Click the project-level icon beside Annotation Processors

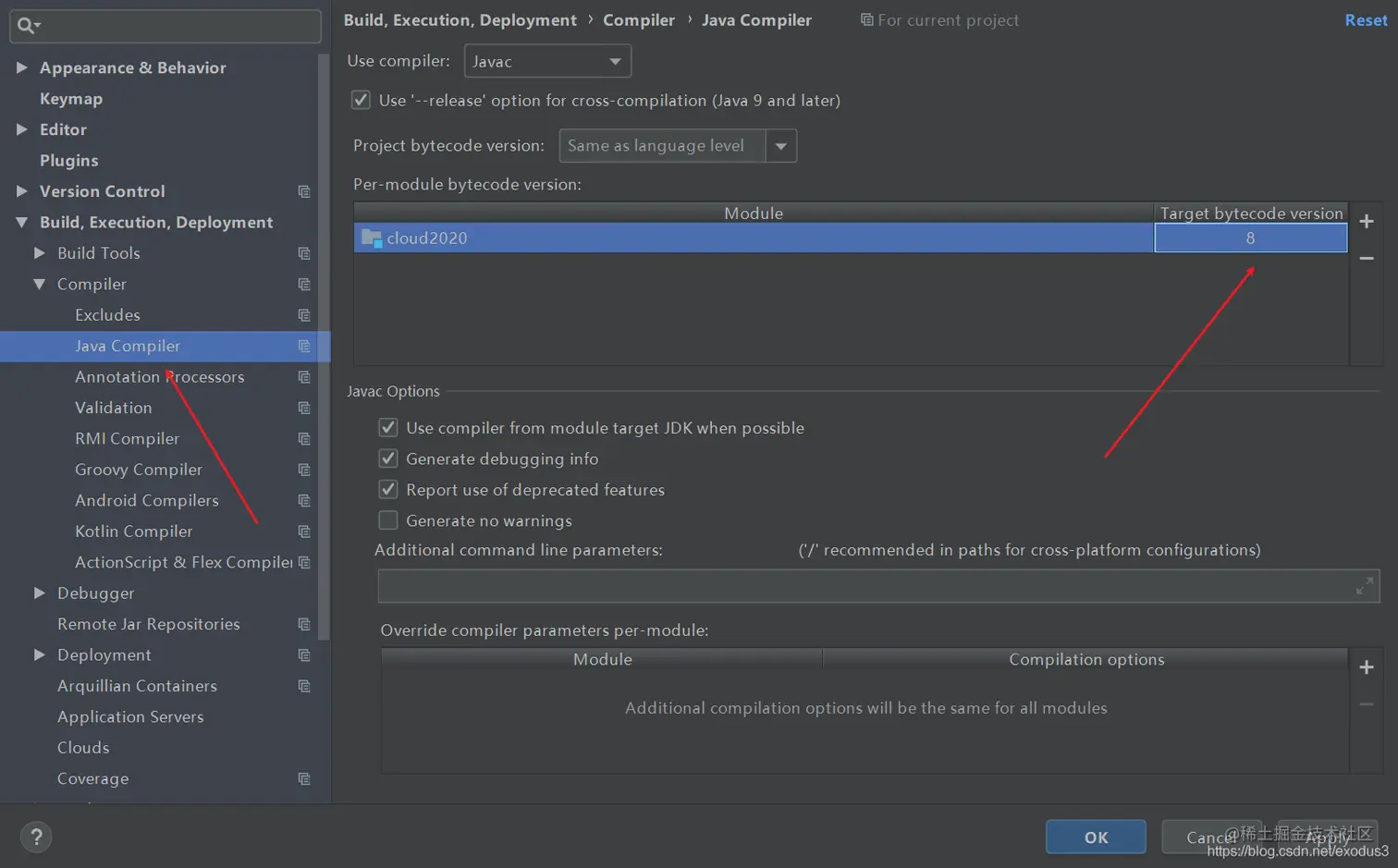click(x=303, y=377)
